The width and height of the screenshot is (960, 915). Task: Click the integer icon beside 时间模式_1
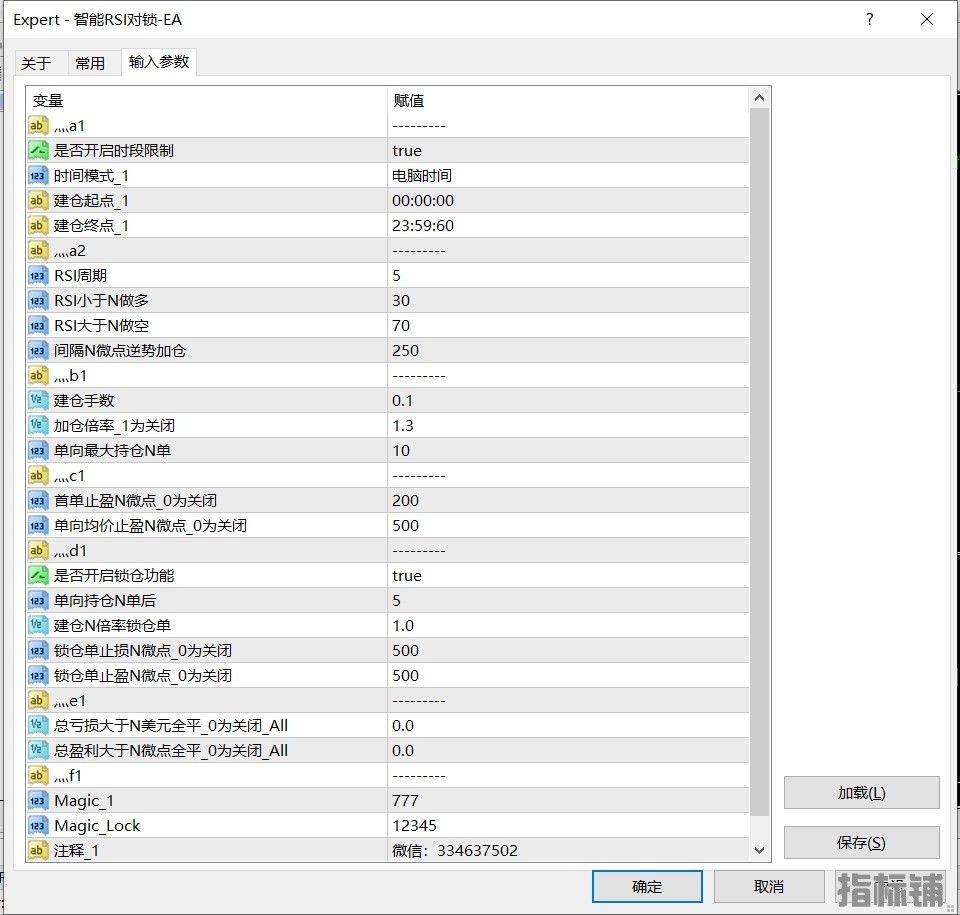click(38, 176)
